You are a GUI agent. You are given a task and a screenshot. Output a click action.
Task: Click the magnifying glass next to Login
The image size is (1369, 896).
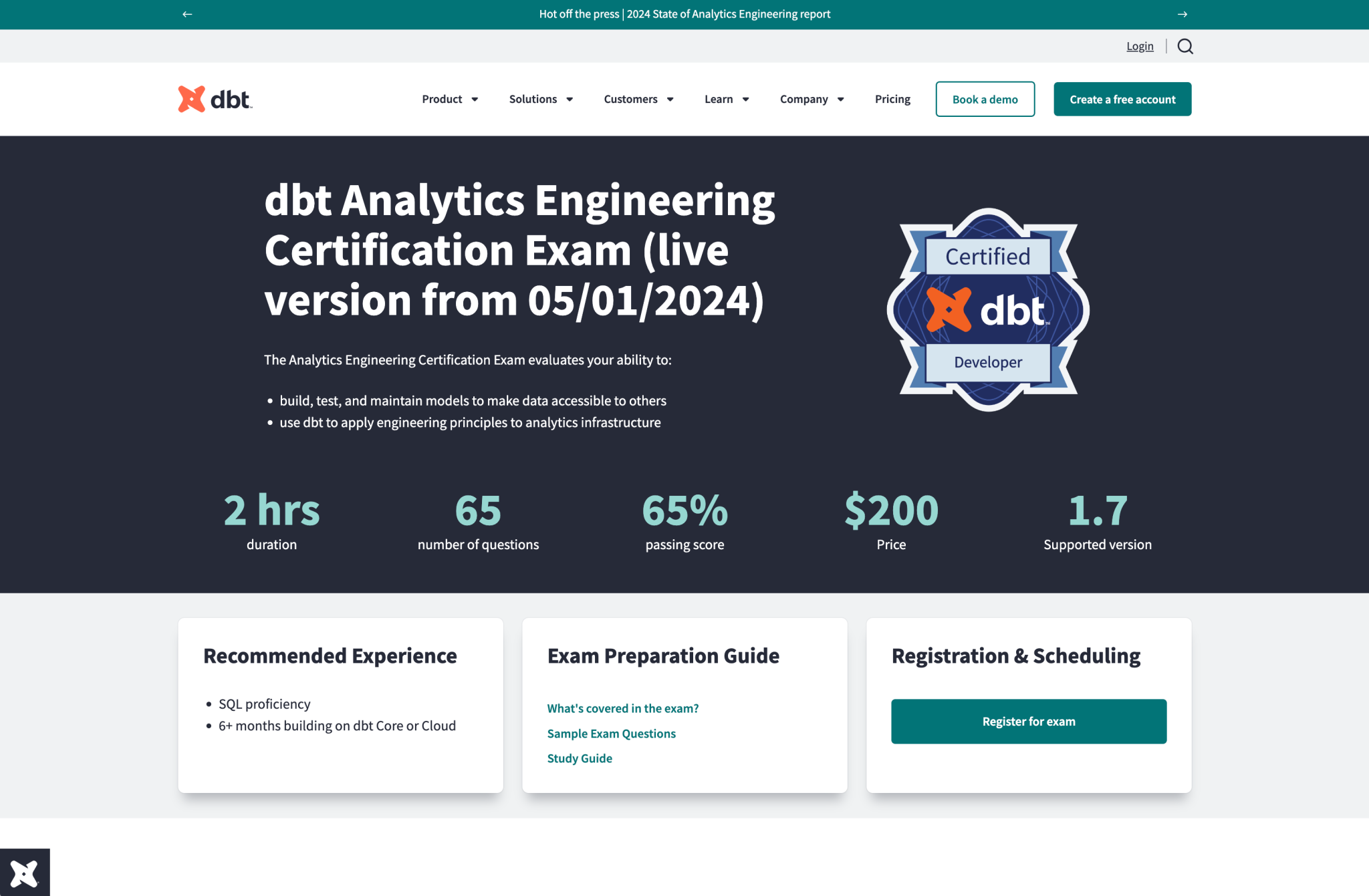1185,46
